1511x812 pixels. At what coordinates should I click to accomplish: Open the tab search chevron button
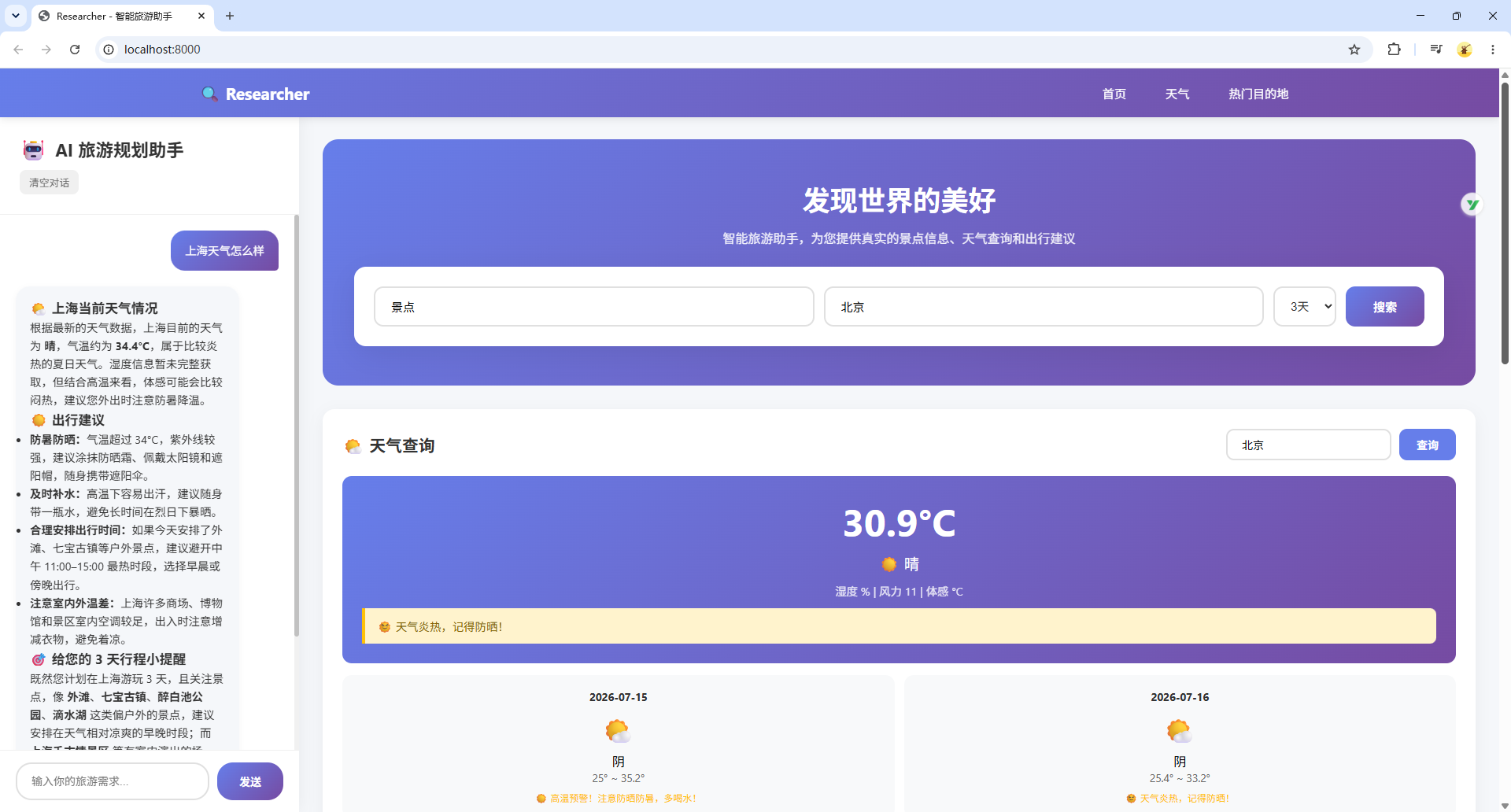coord(16,16)
